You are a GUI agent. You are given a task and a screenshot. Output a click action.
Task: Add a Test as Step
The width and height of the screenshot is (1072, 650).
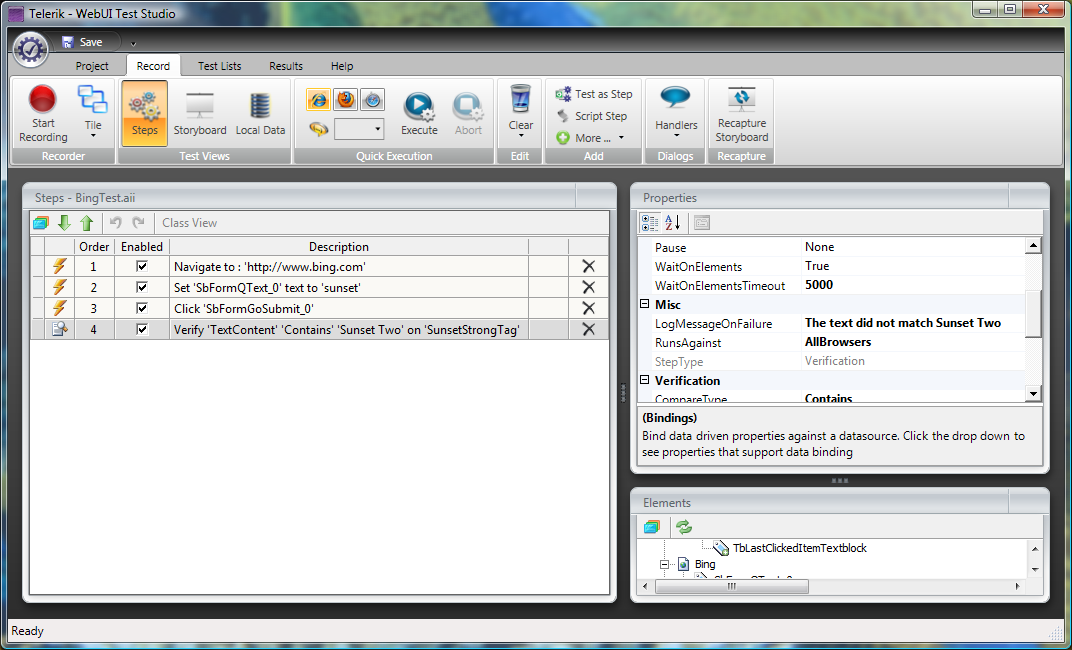594,94
